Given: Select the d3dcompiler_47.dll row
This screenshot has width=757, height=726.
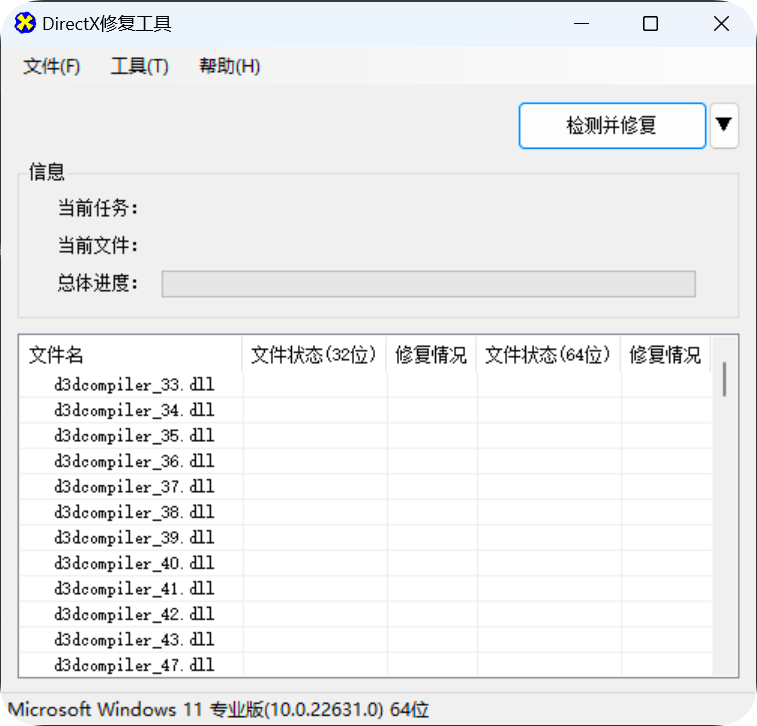Looking at the screenshot, I should point(134,665).
